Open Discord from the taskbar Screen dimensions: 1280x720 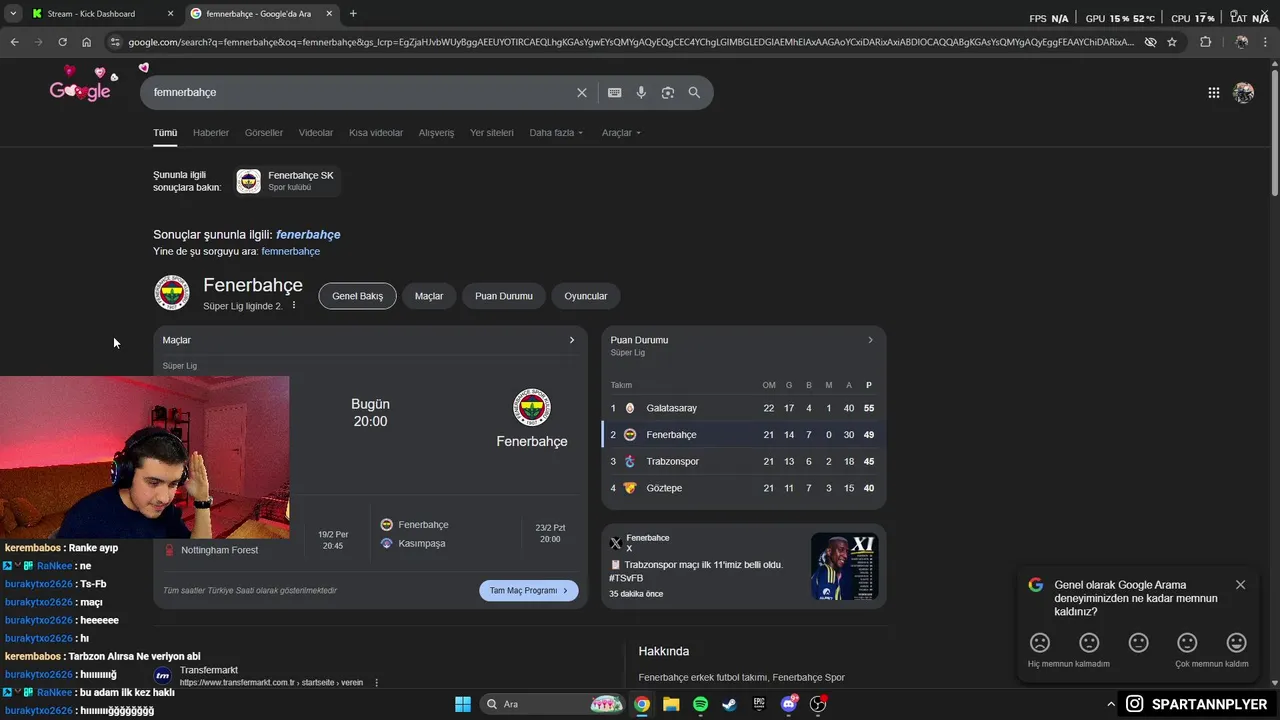click(789, 704)
